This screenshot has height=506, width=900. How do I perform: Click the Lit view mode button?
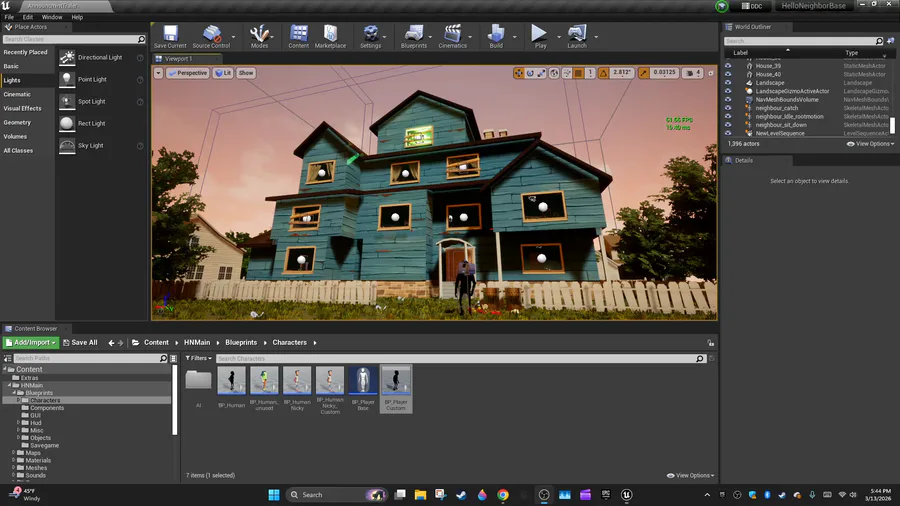pyautogui.click(x=223, y=73)
